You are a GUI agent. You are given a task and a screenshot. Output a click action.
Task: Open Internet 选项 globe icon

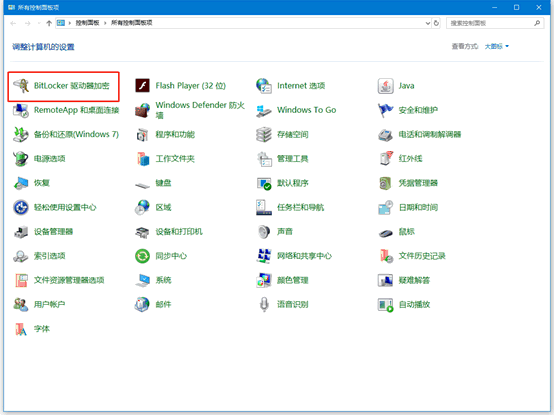[264, 86]
